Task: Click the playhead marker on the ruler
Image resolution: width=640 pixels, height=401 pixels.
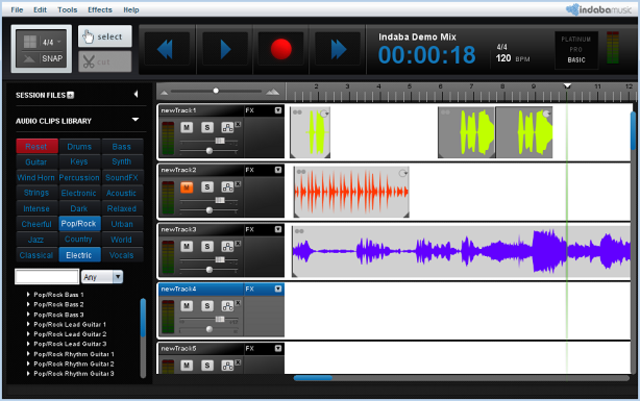Action: coord(567,86)
